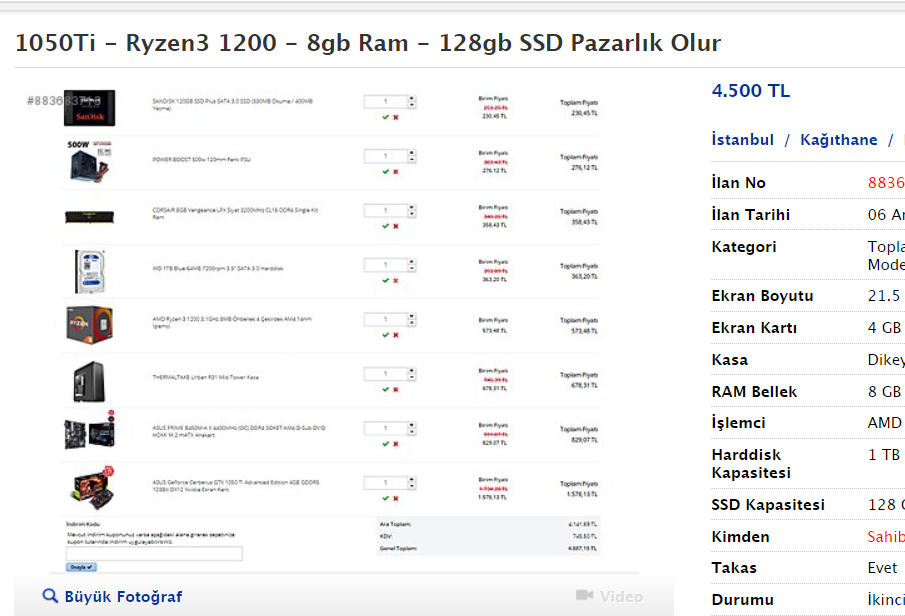
Task: Click the '4 GB' graphics card value
Action: coord(884,327)
